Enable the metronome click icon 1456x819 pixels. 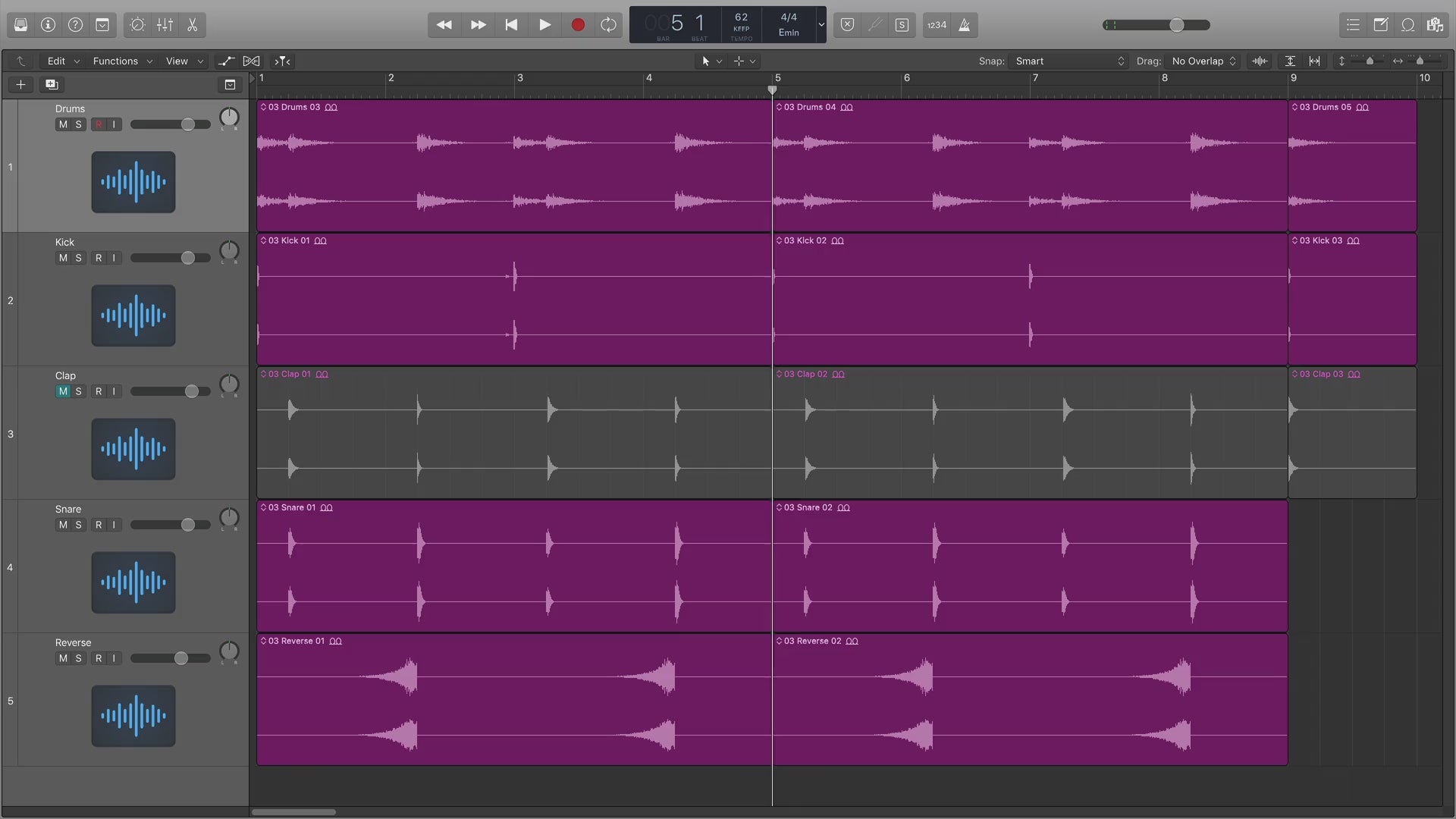point(965,25)
